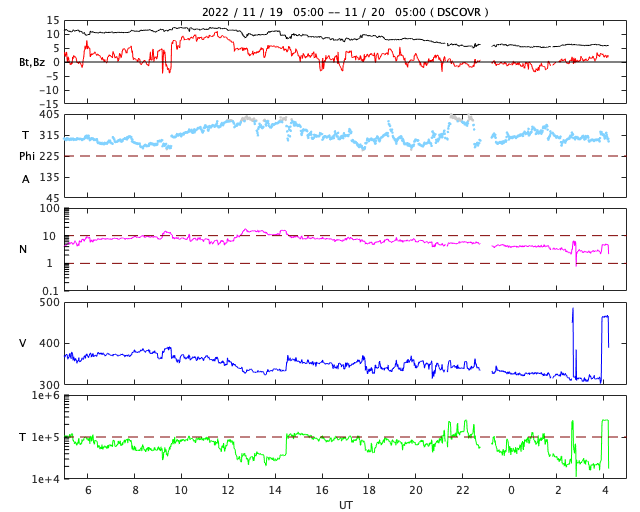Click the 0.1 tick label on density axis

click(x=50, y=291)
